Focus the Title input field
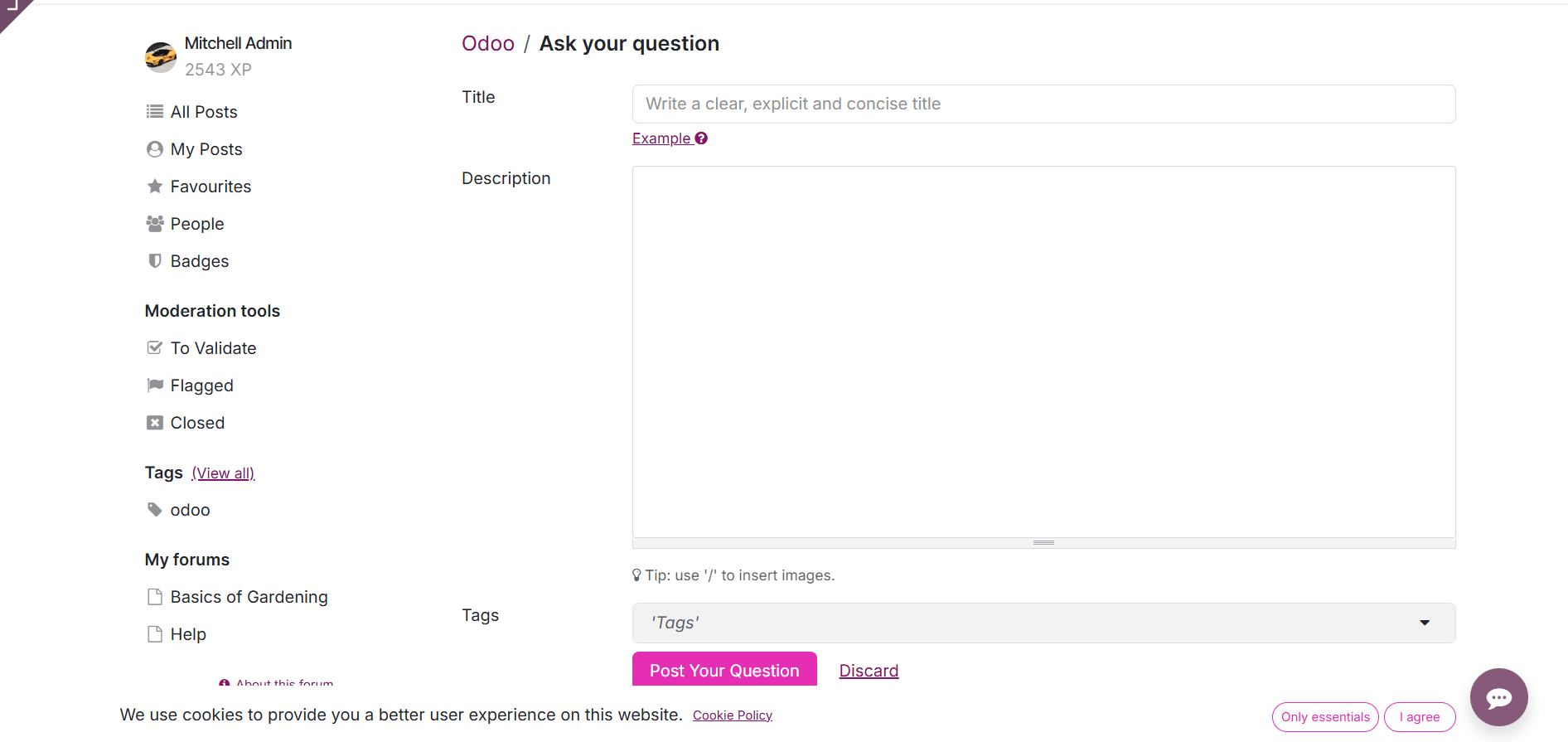 (1043, 104)
